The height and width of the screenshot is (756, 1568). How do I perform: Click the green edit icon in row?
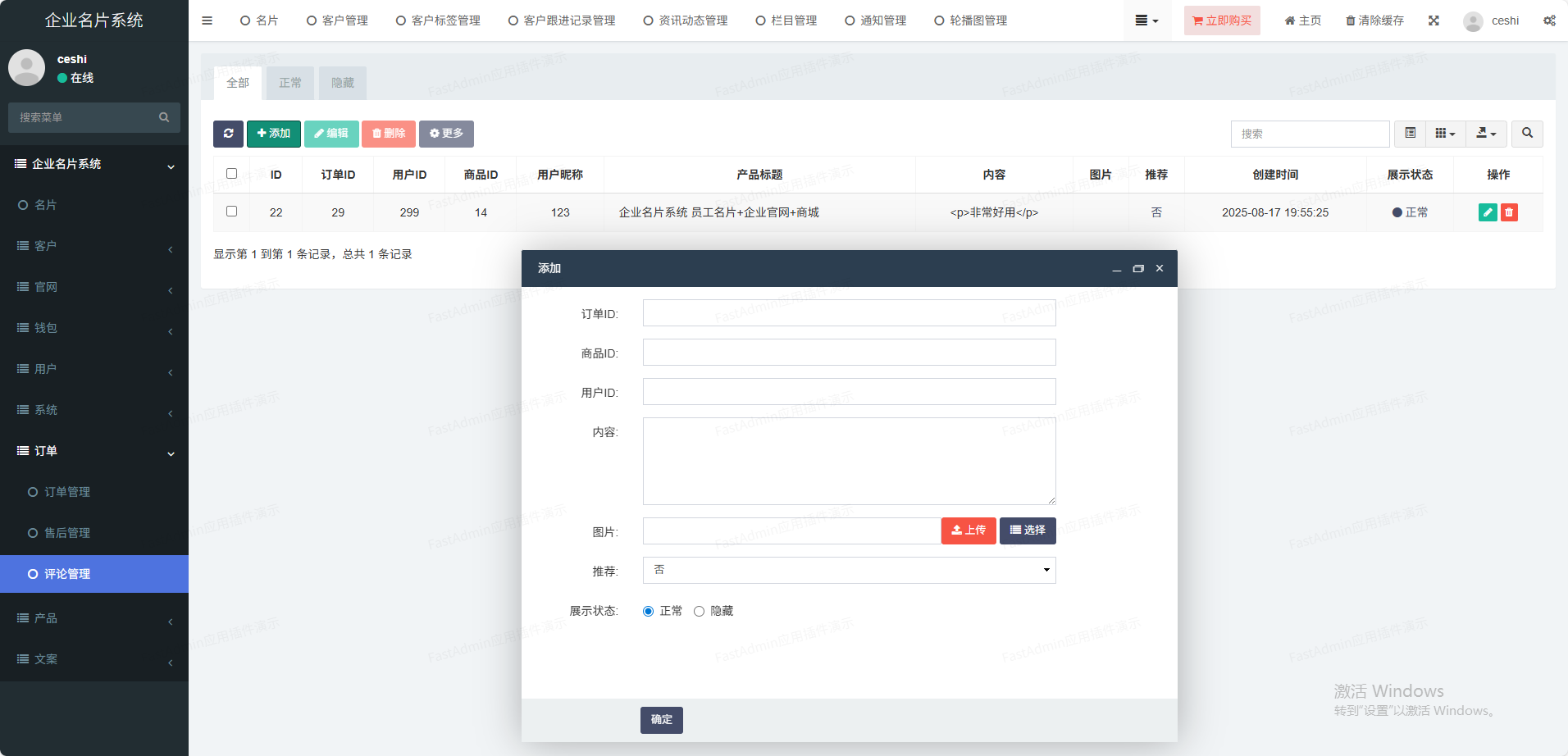point(1488,212)
